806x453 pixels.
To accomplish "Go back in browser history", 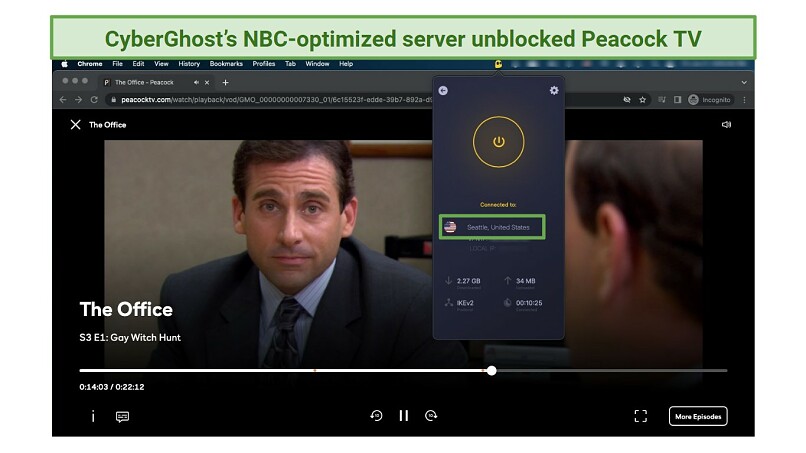I will [63, 100].
